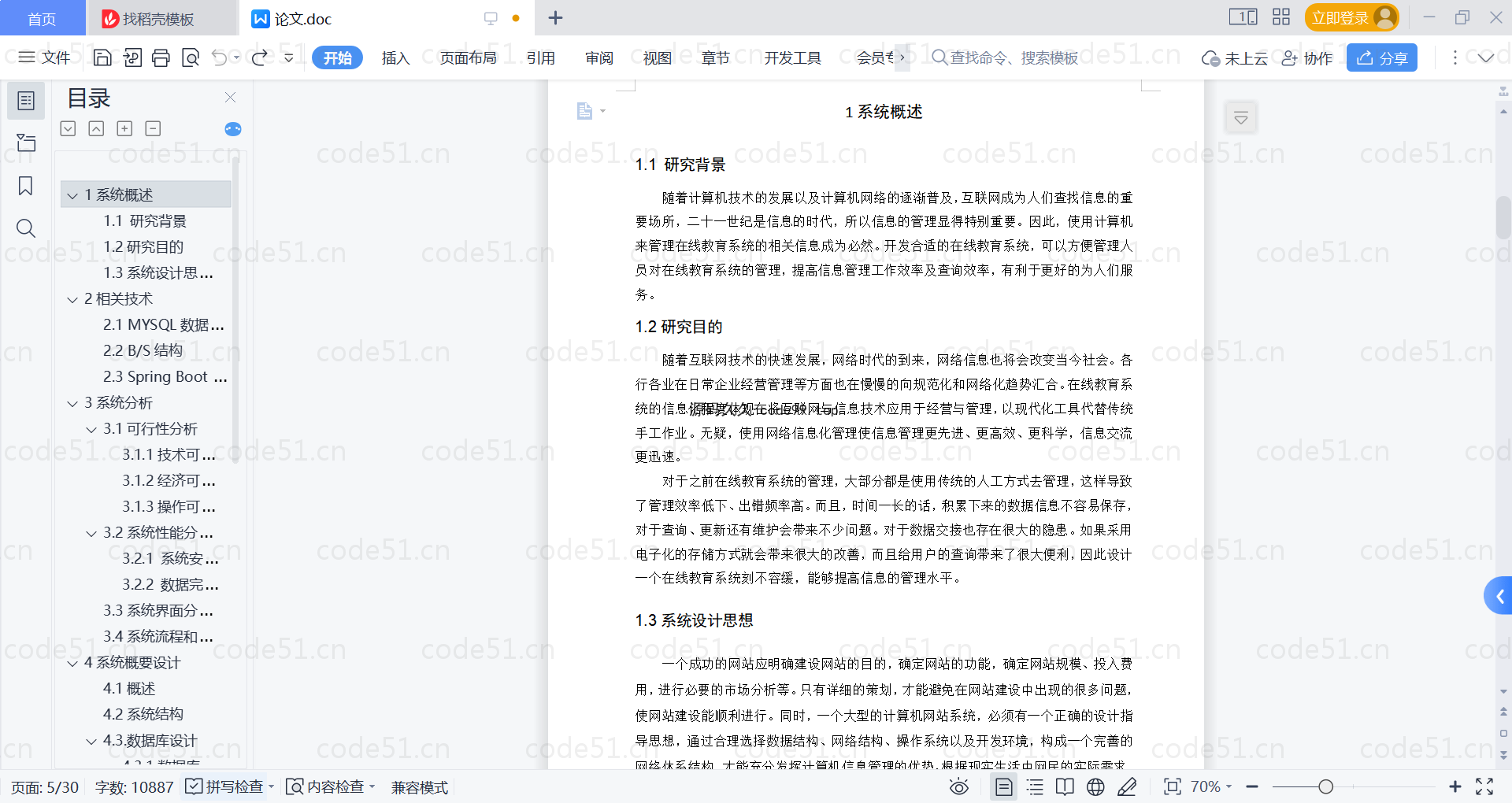Open 内容检查 dropdown
Viewport: 1512px width, 803px height.
[330, 786]
